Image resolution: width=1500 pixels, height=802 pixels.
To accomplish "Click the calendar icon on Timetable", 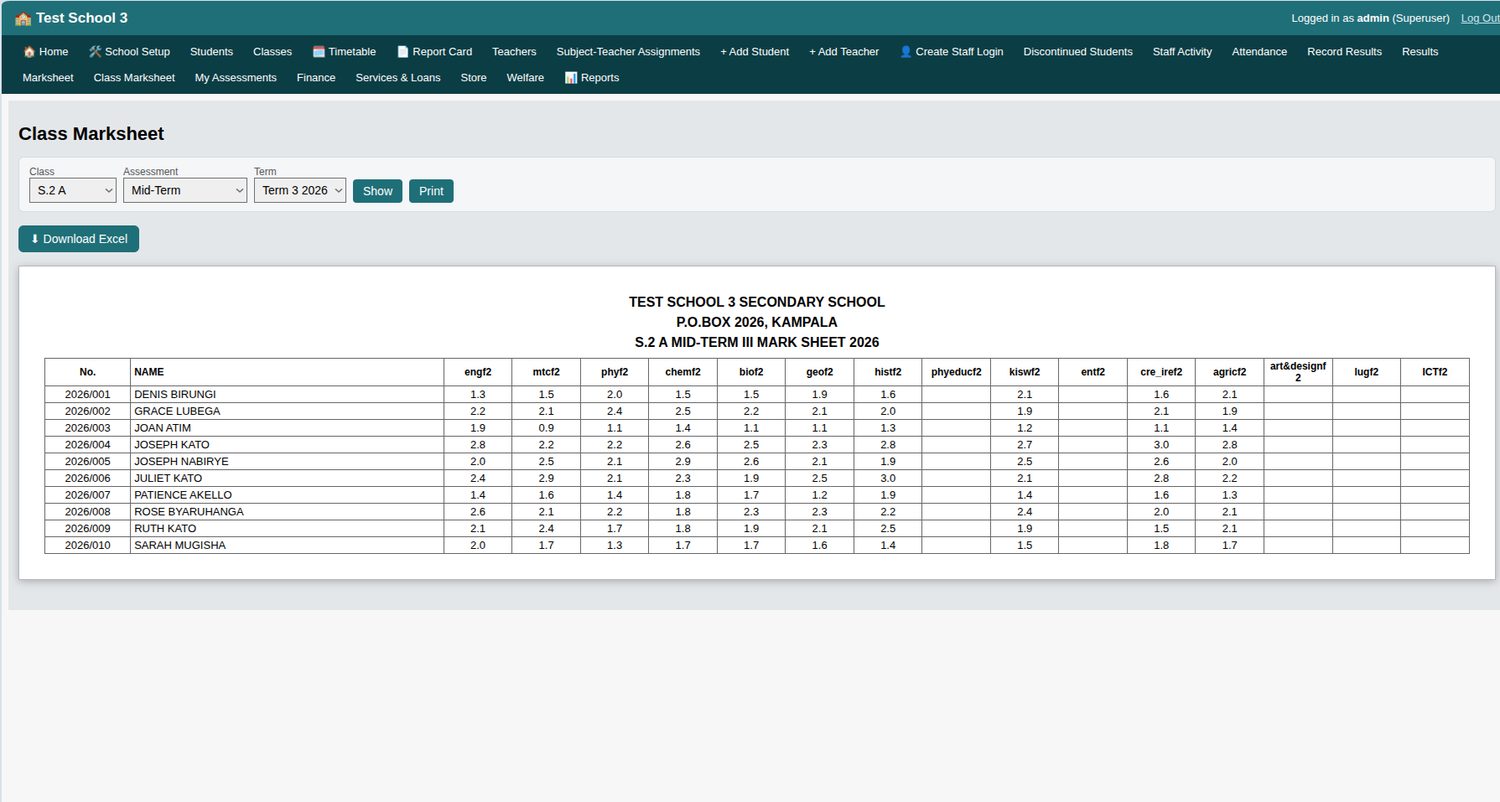I will point(319,51).
